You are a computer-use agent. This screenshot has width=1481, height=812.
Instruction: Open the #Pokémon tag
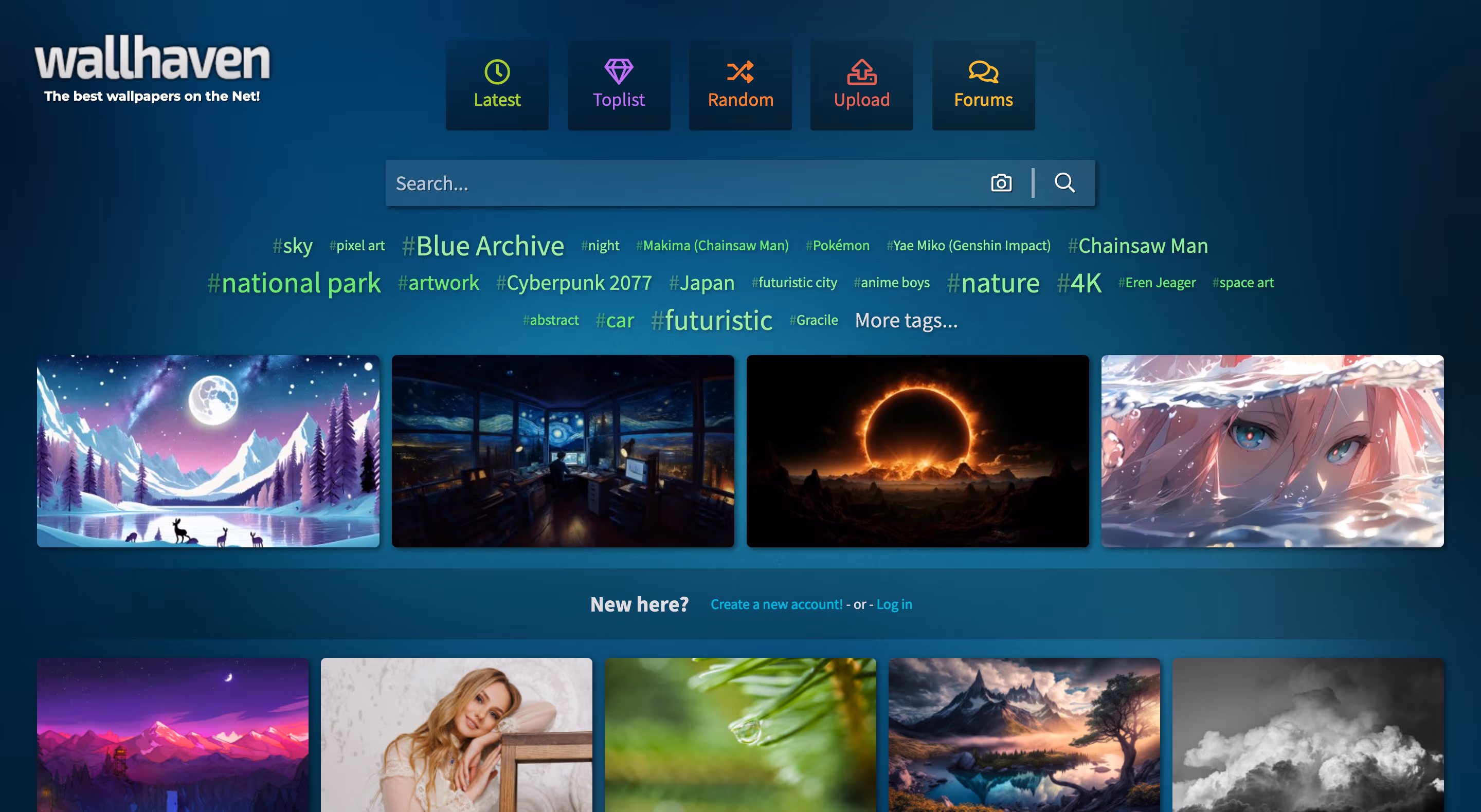pos(837,246)
